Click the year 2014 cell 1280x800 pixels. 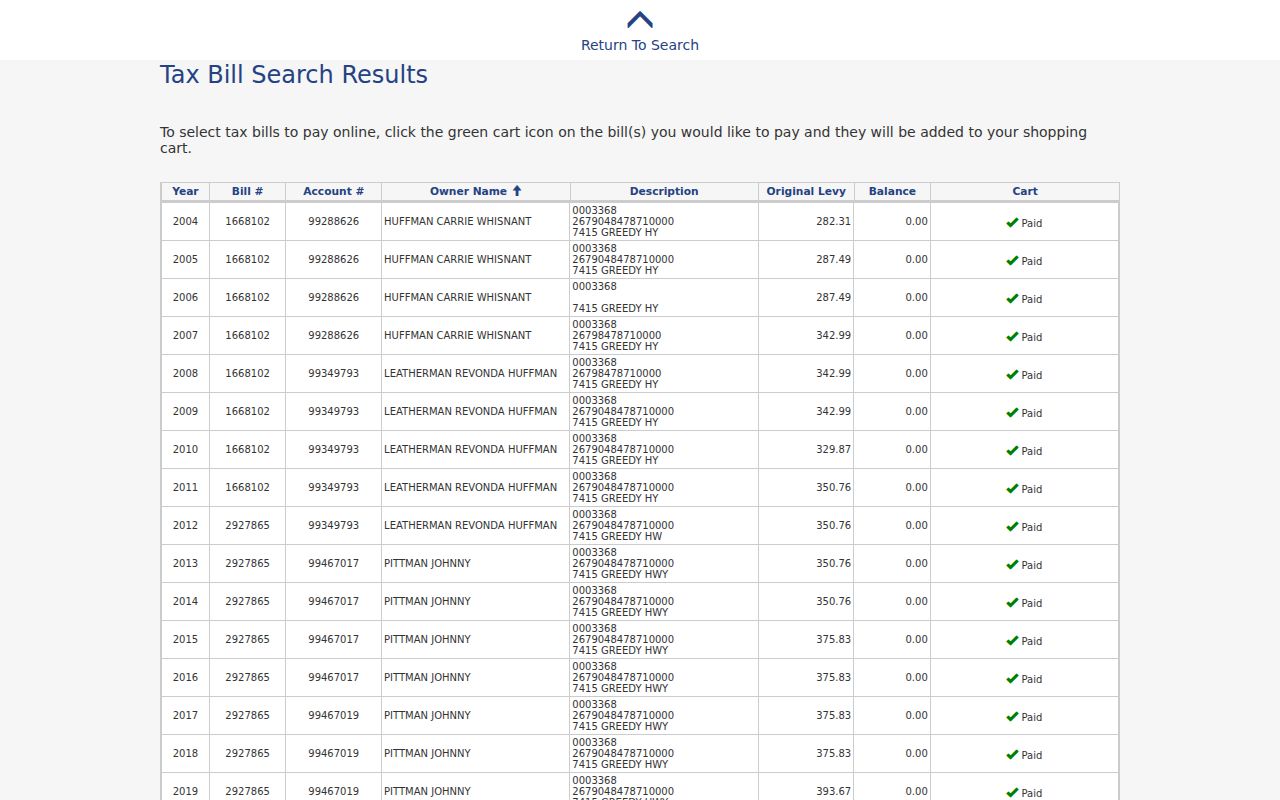[185, 601]
